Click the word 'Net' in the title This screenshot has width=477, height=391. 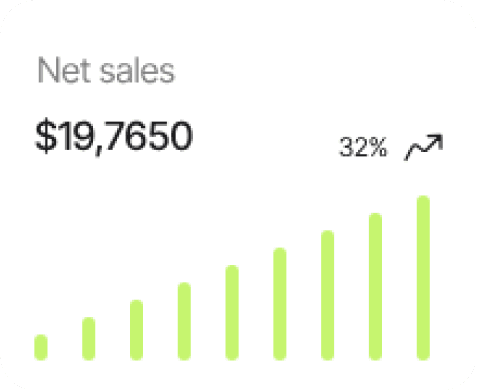coord(64,70)
